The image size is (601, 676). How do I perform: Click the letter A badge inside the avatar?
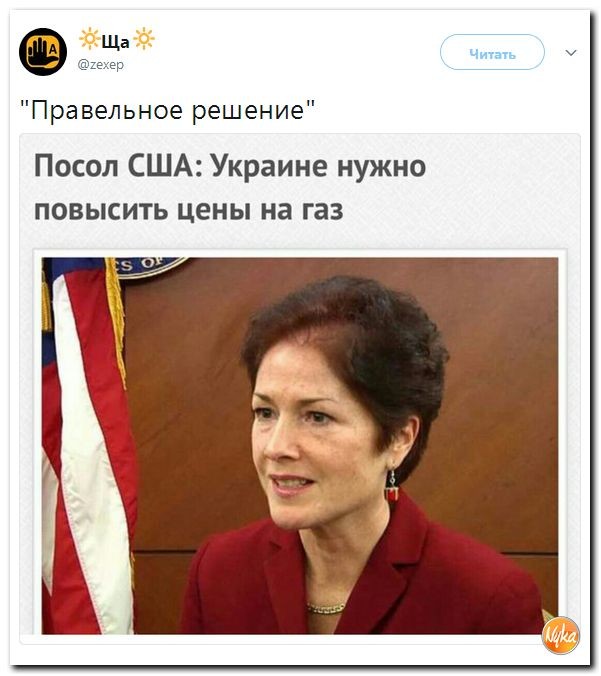click(x=53, y=50)
